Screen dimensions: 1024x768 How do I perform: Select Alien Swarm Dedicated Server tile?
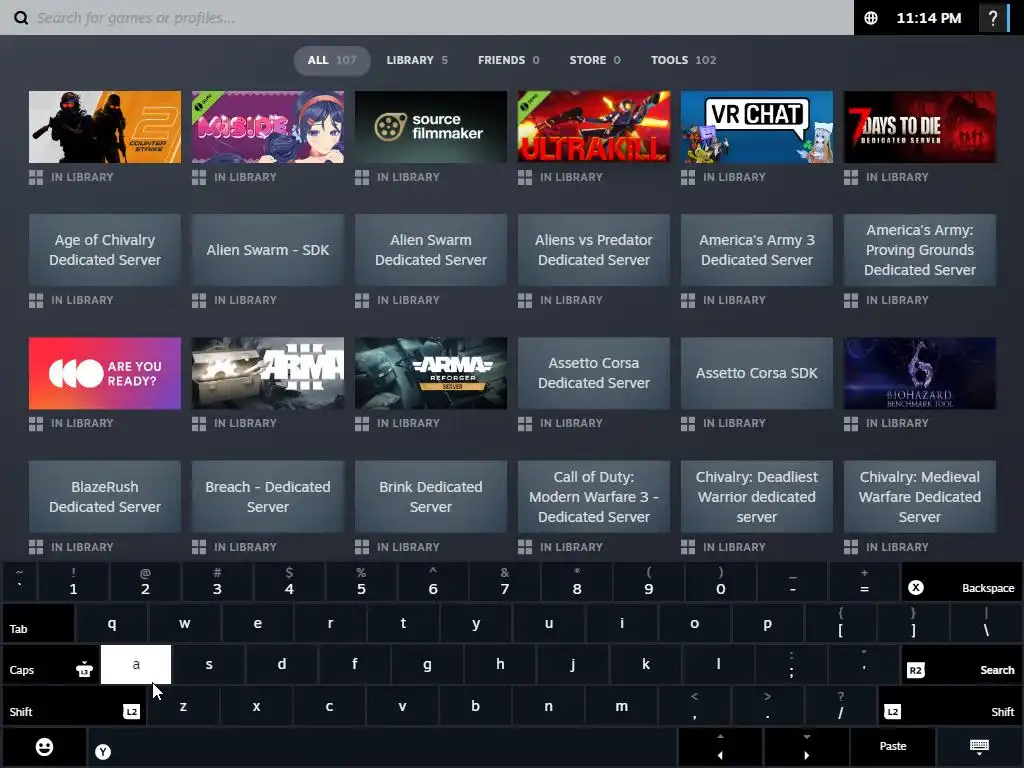coord(431,250)
